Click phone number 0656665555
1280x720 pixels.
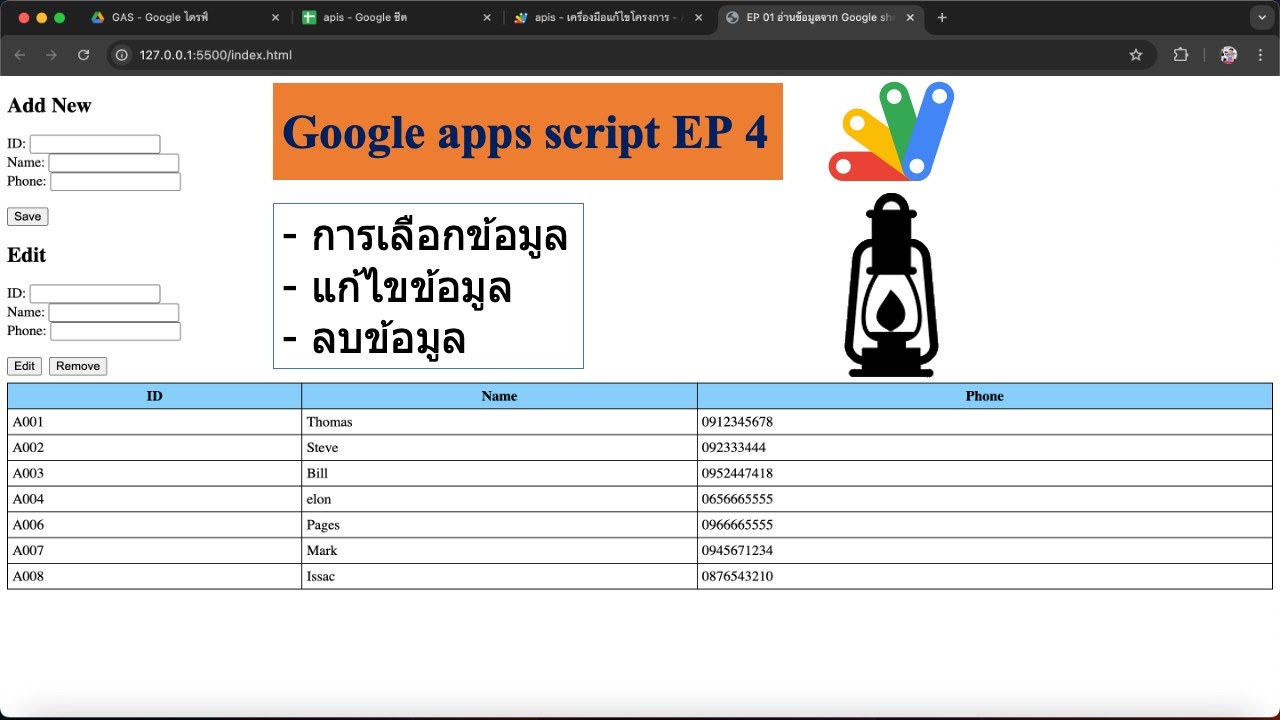tap(737, 499)
